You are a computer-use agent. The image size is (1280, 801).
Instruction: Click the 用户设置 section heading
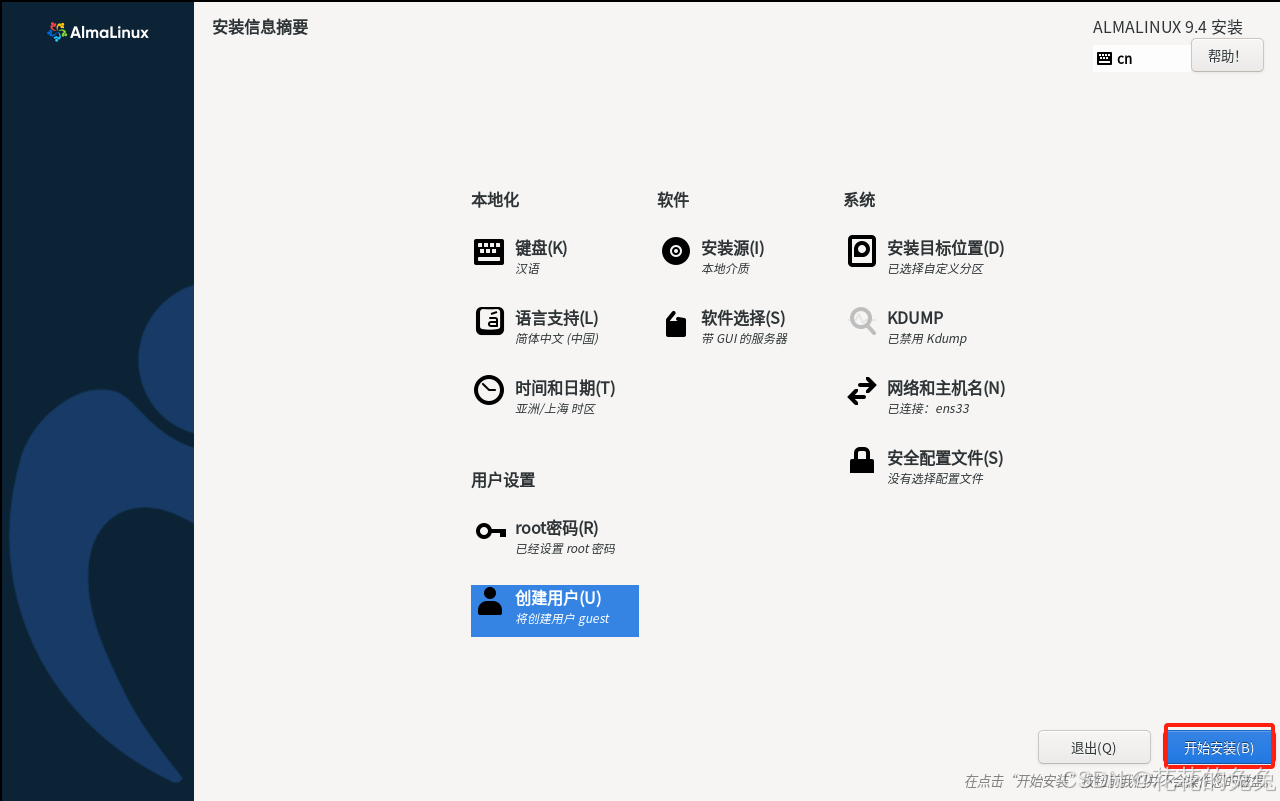[x=503, y=480]
